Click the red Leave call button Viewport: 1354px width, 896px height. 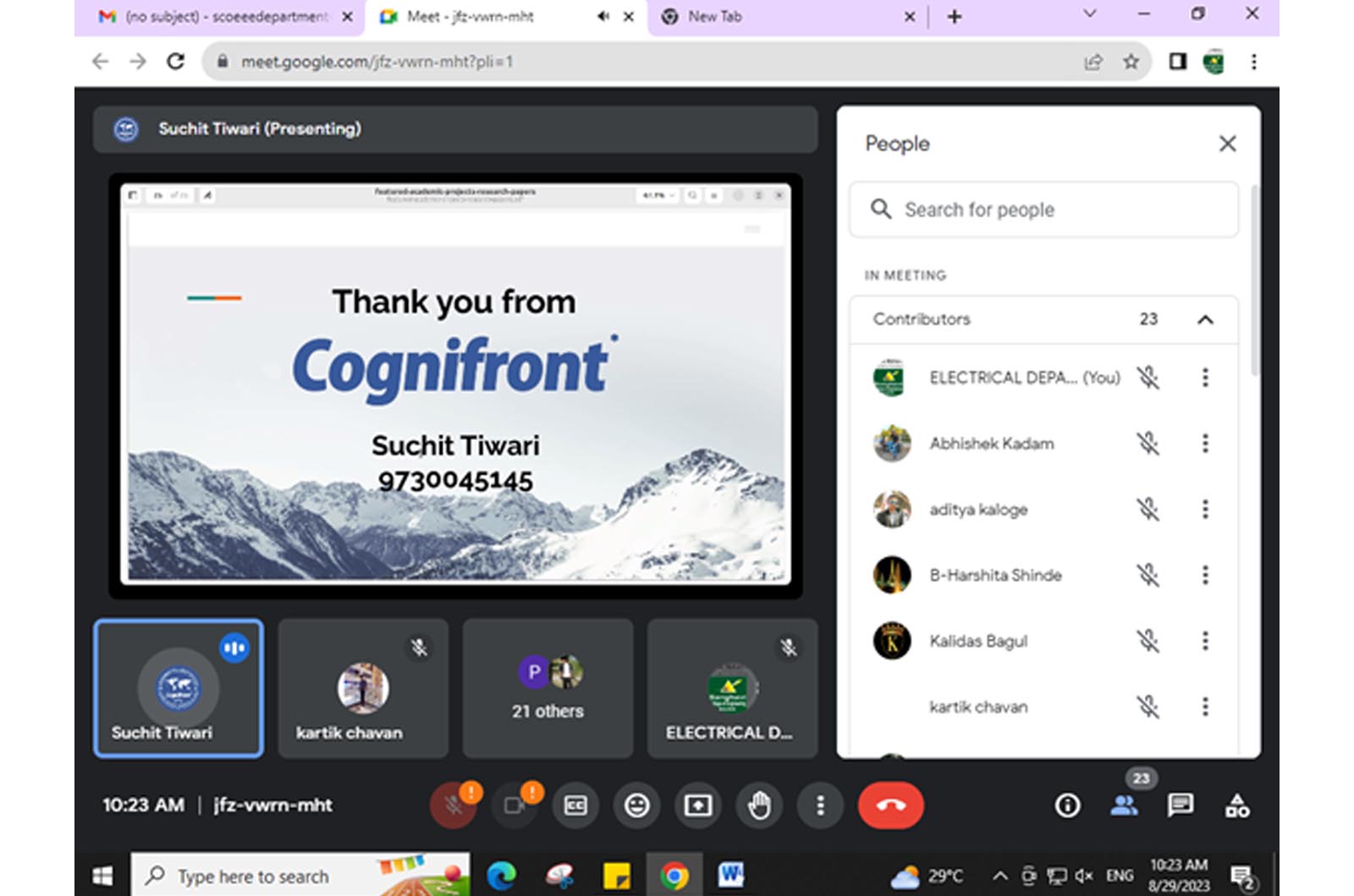click(890, 805)
